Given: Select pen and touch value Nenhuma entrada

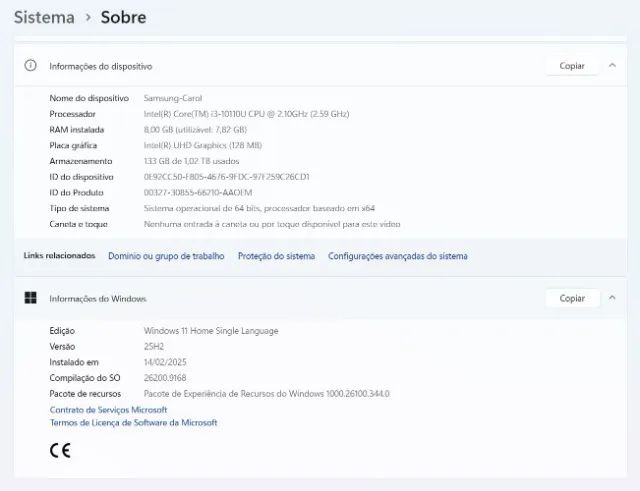Looking at the screenshot, I should [272, 224].
